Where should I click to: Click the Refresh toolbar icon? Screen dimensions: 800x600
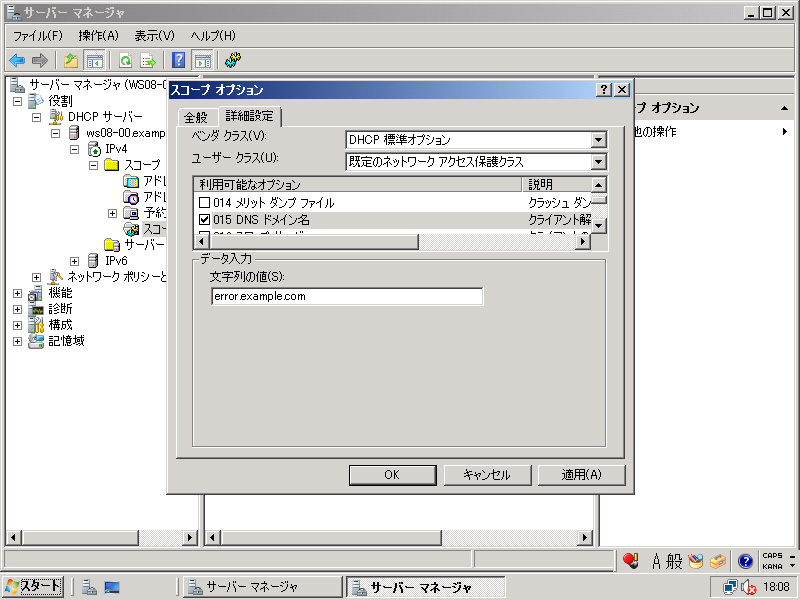(x=126, y=60)
